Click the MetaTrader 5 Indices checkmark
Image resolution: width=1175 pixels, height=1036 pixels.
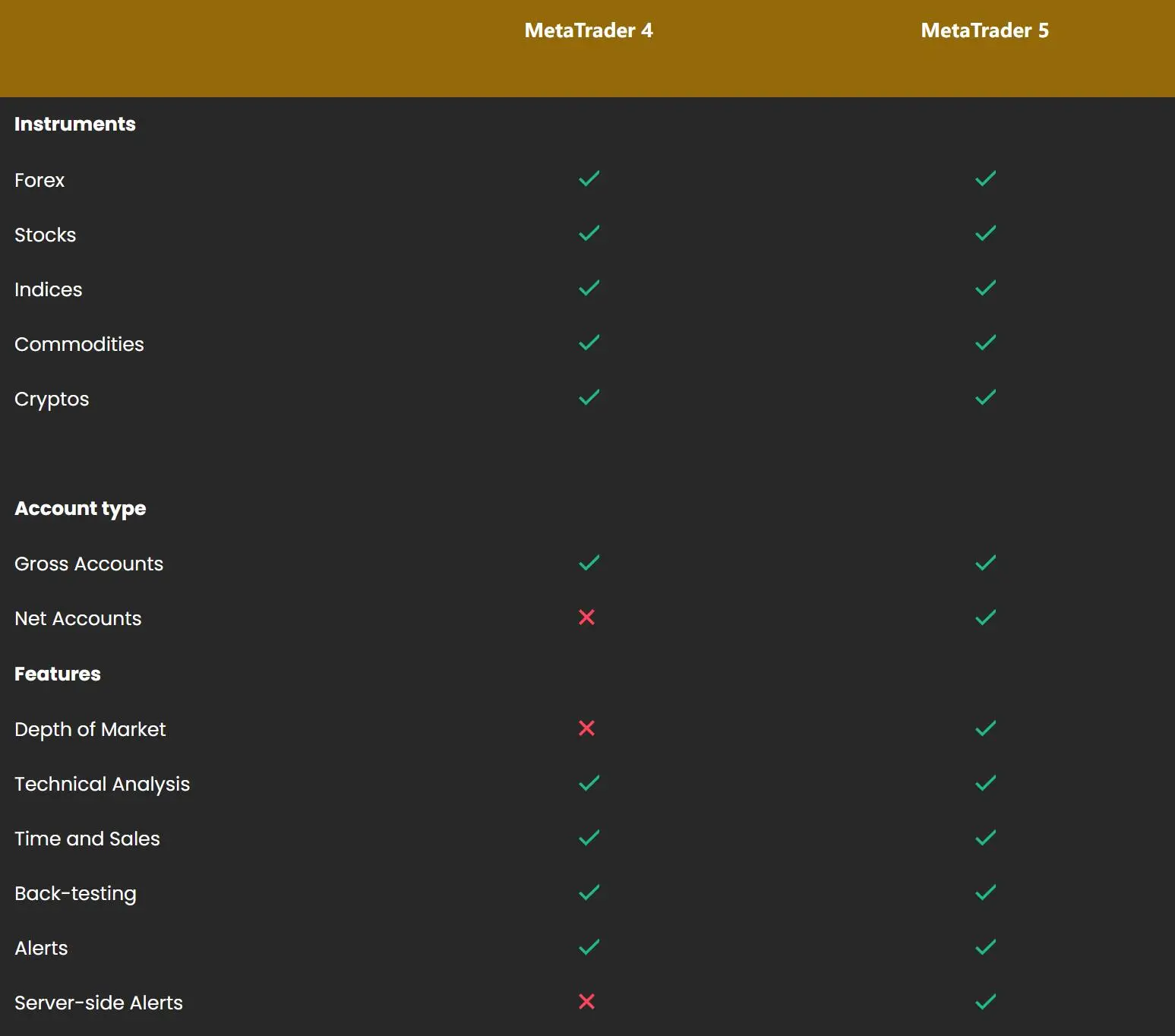(x=986, y=288)
